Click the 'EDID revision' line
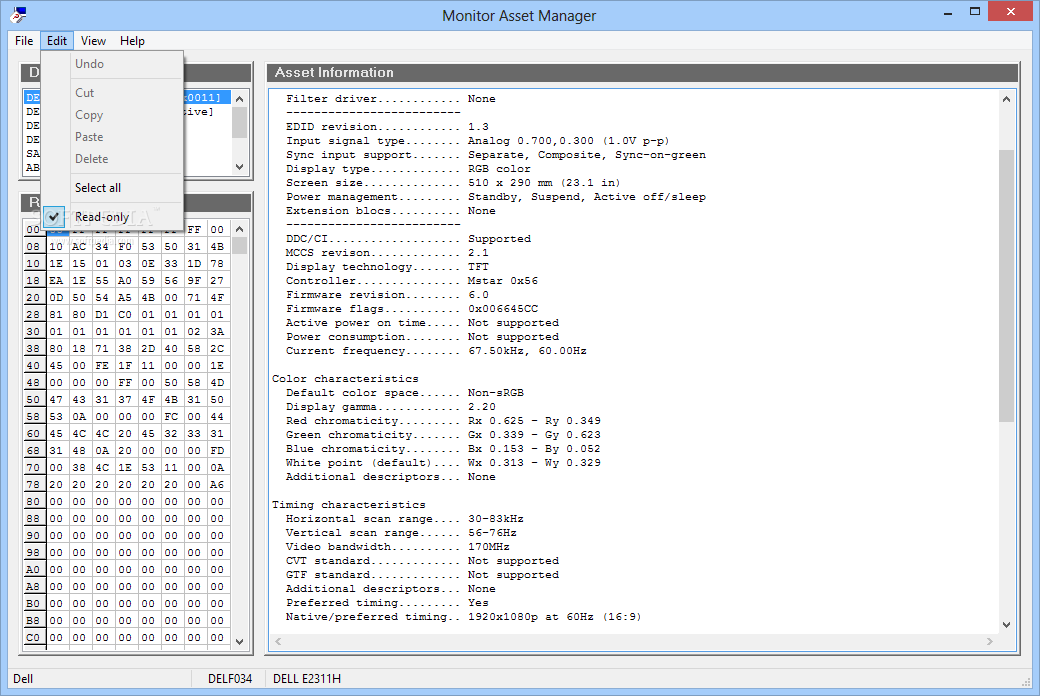1040x696 pixels. tap(387, 126)
